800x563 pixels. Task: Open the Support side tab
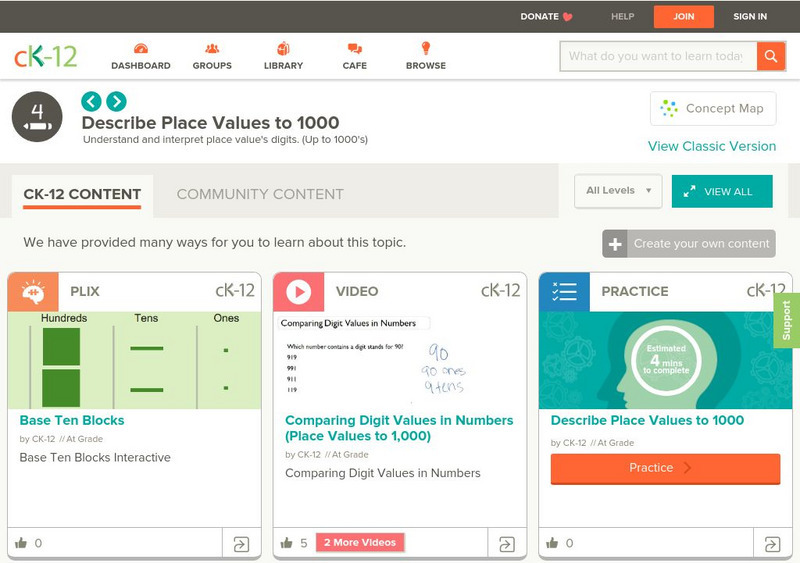pos(787,321)
